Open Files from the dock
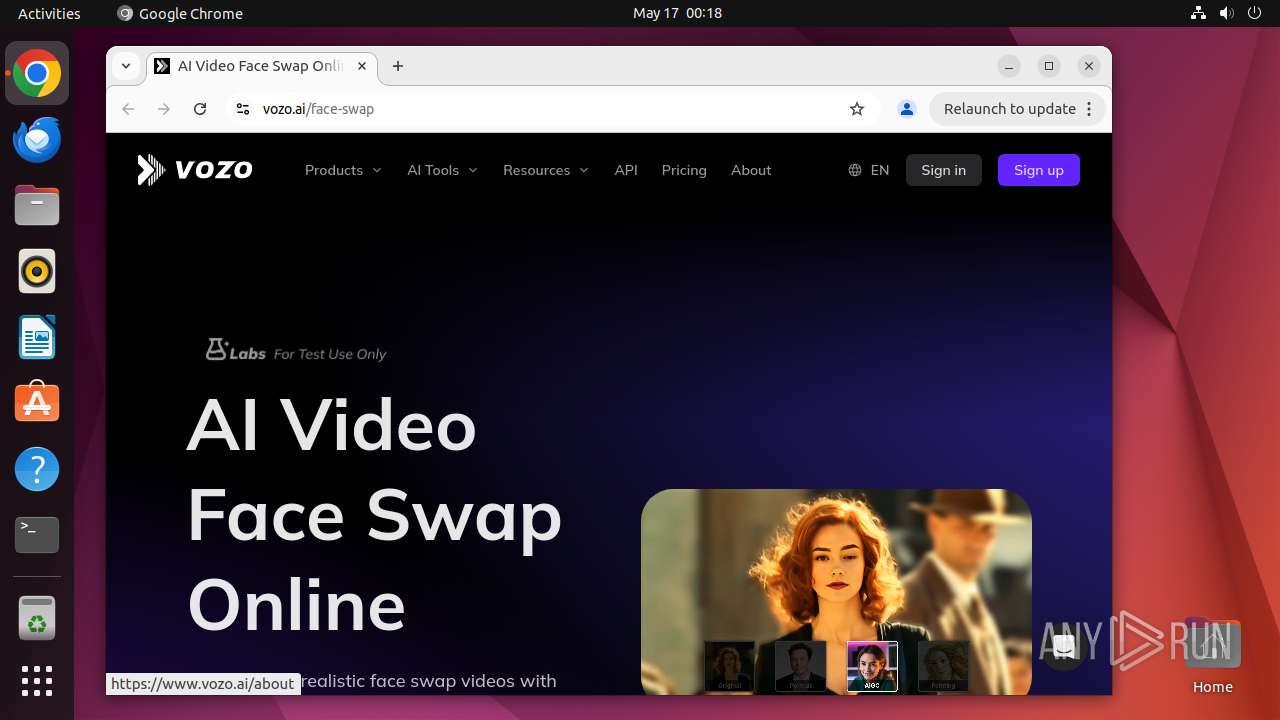Image resolution: width=1280 pixels, height=720 pixels. pyautogui.click(x=37, y=206)
